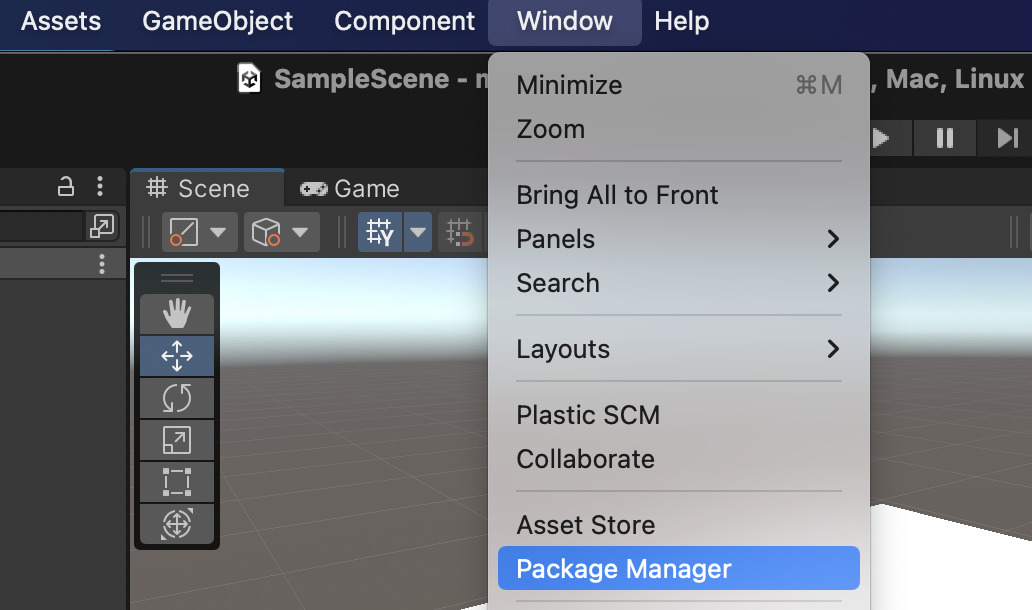The width and height of the screenshot is (1032, 610).
Task: Open the panel's three-dot options menu
Action: (x=100, y=187)
